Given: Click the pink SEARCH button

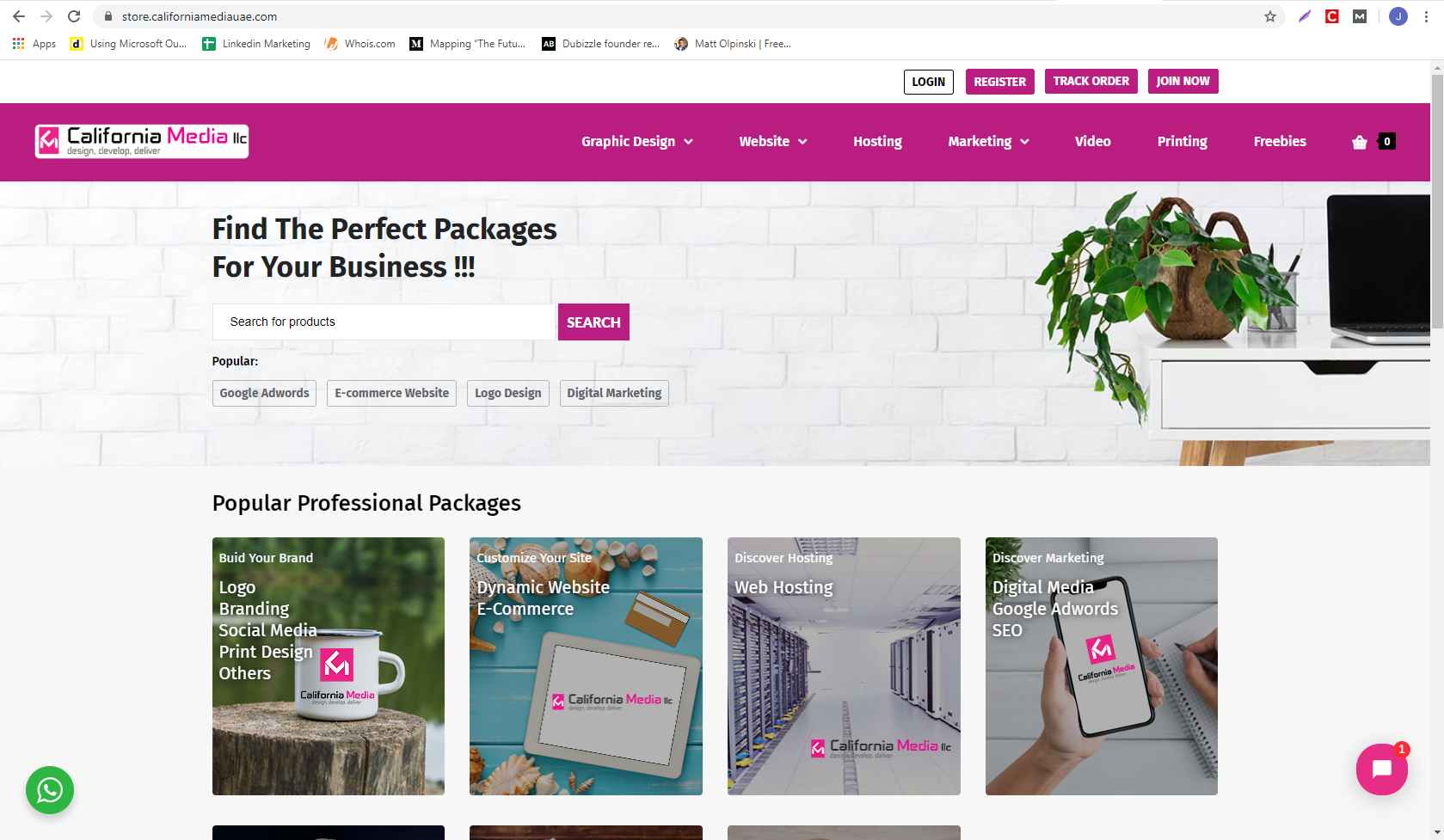Looking at the screenshot, I should (x=593, y=322).
